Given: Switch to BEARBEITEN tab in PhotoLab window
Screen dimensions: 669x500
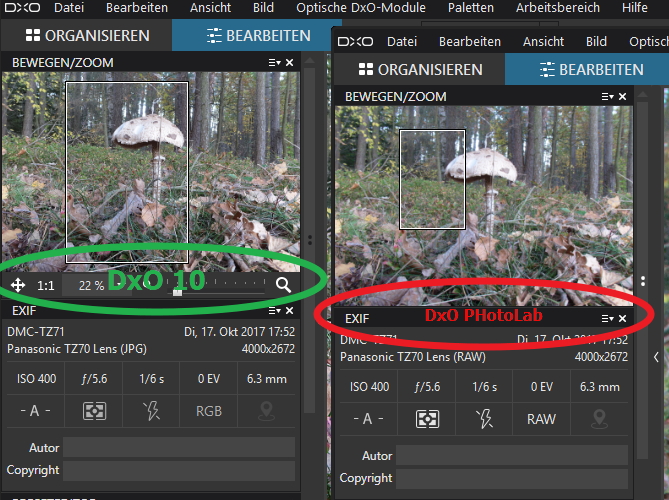Looking at the screenshot, I should click(x=587, y=70).
